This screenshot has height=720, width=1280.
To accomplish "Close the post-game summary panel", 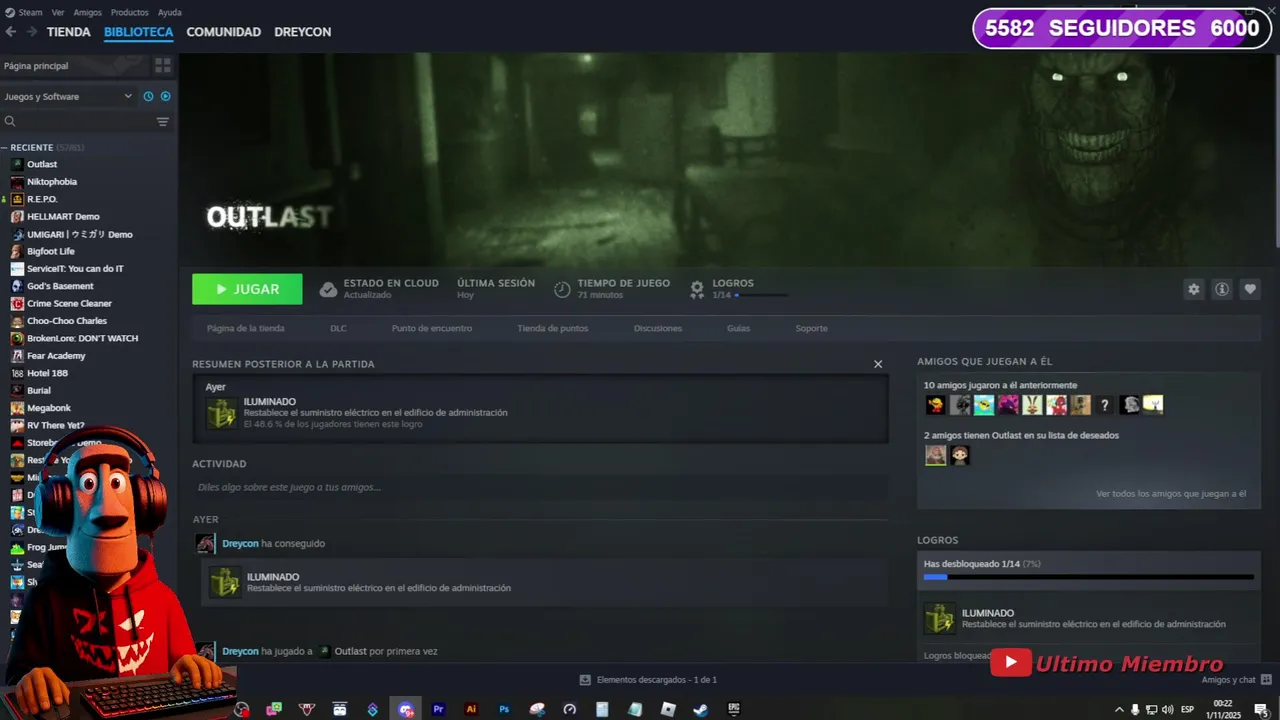I will [878, 364].
